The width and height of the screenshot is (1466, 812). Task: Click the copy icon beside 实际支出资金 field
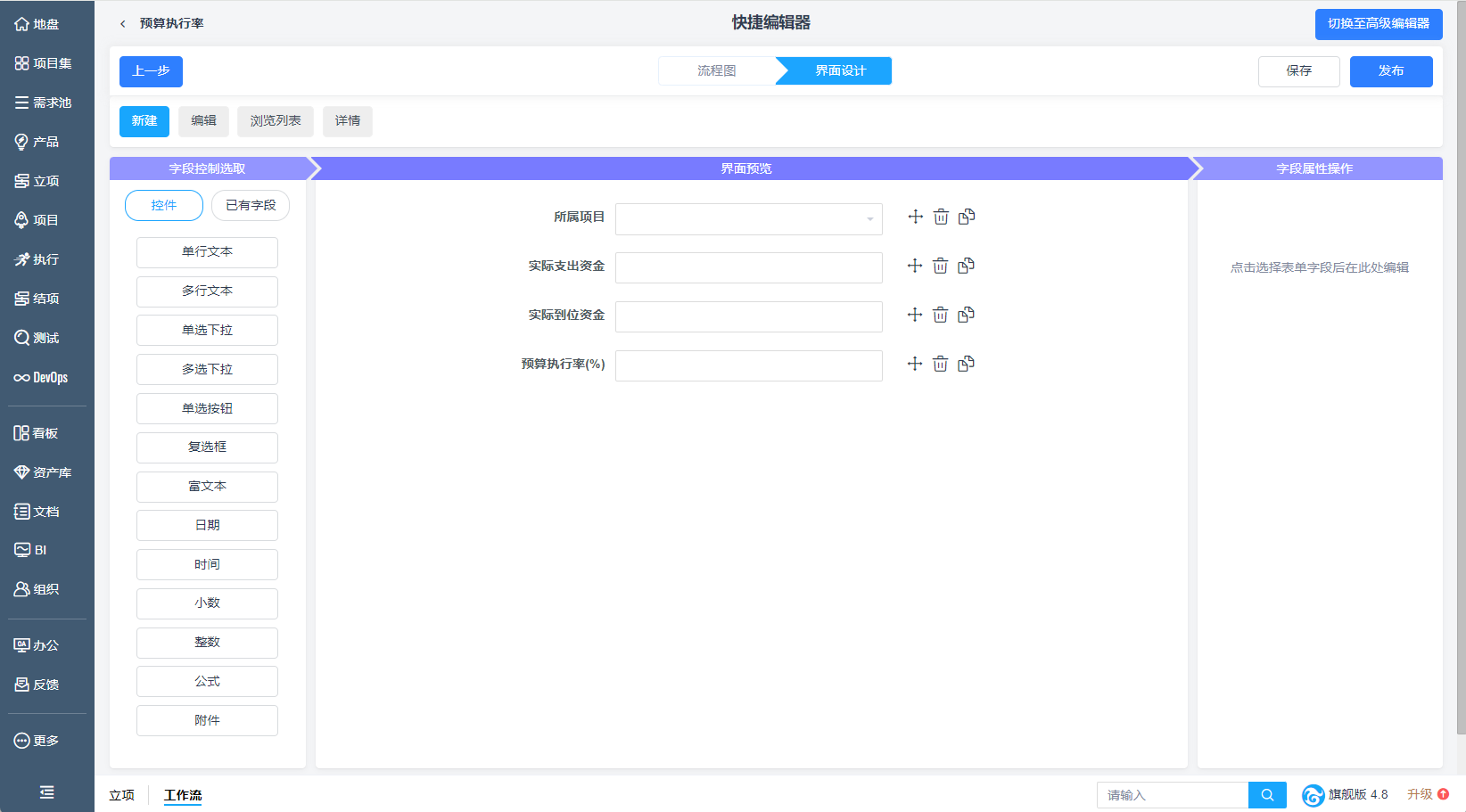click(966, 266)
